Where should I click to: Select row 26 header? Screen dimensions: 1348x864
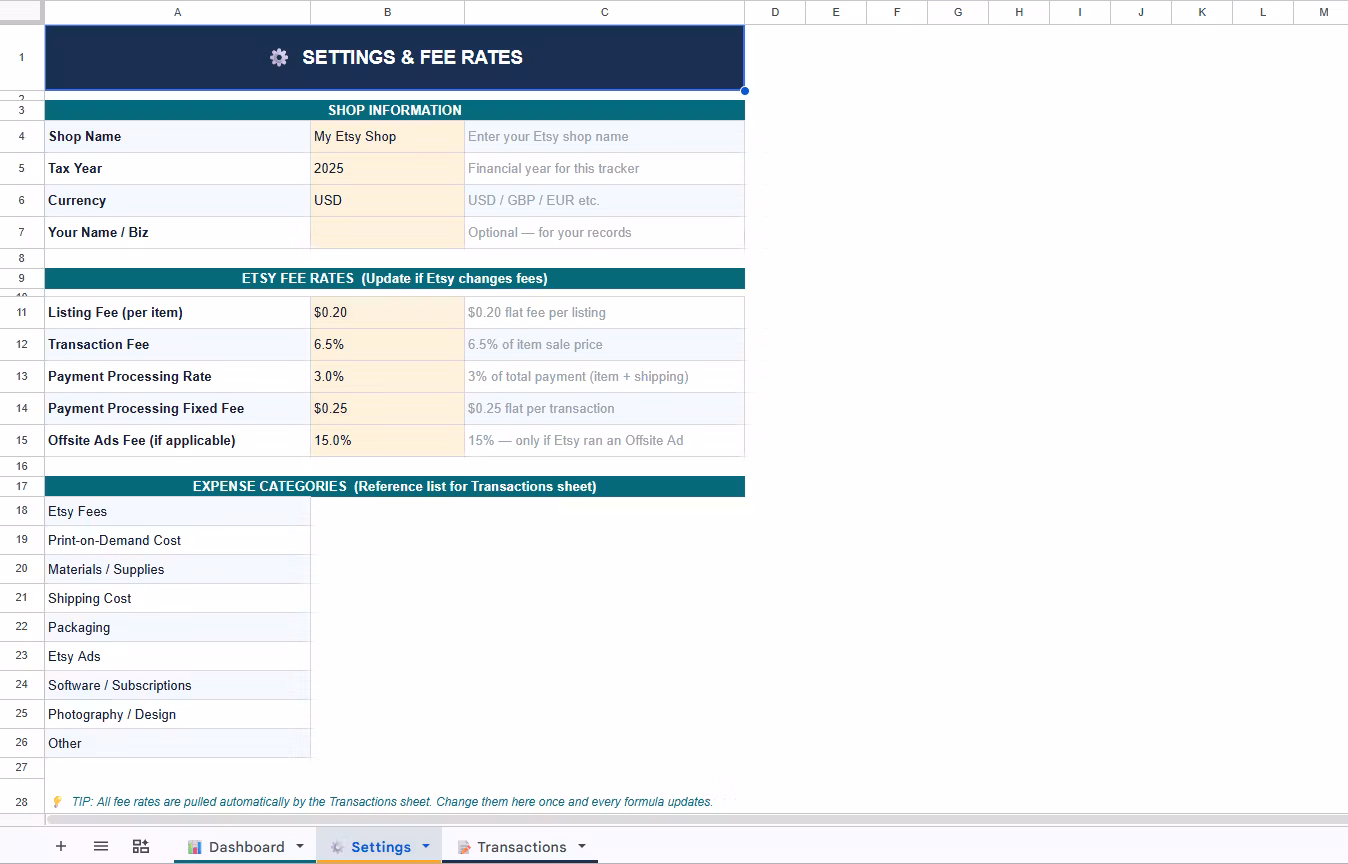click(22, 743)
